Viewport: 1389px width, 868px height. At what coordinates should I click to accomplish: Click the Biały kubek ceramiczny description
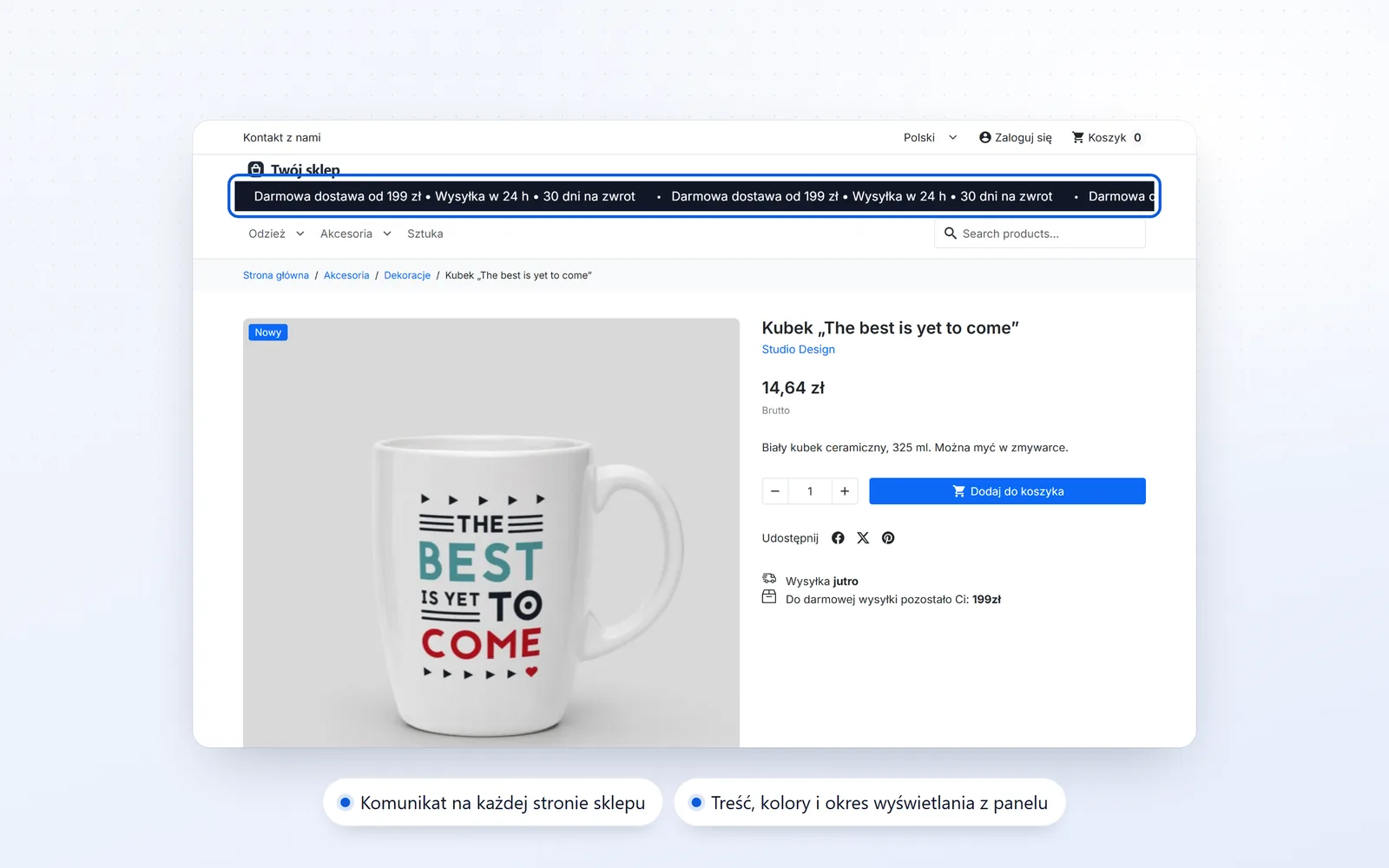(x=915, y=448)
